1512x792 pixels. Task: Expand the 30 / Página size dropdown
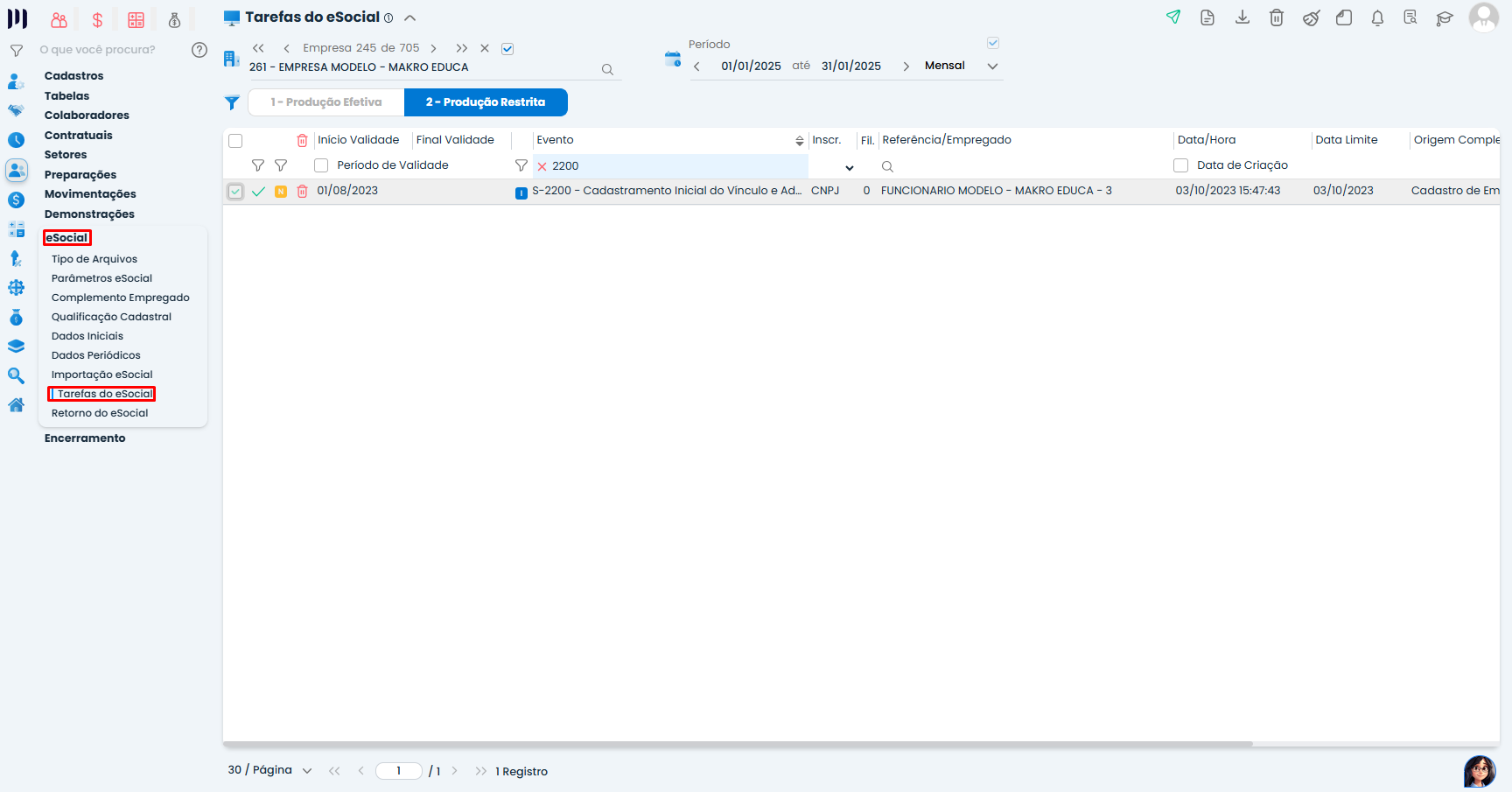tap(306, 771)
